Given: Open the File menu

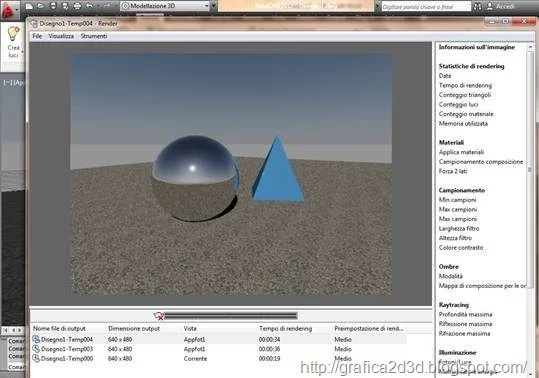Looking at the screenshot, I should [37, 36].
